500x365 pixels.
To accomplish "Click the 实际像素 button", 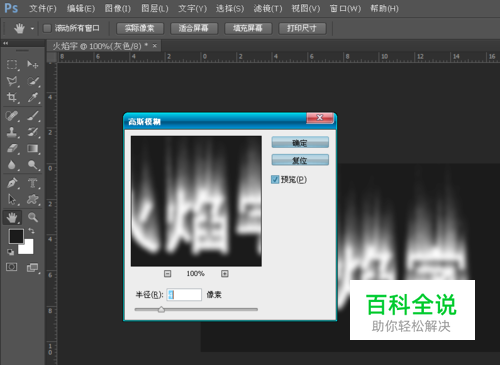I will [140, 28].
